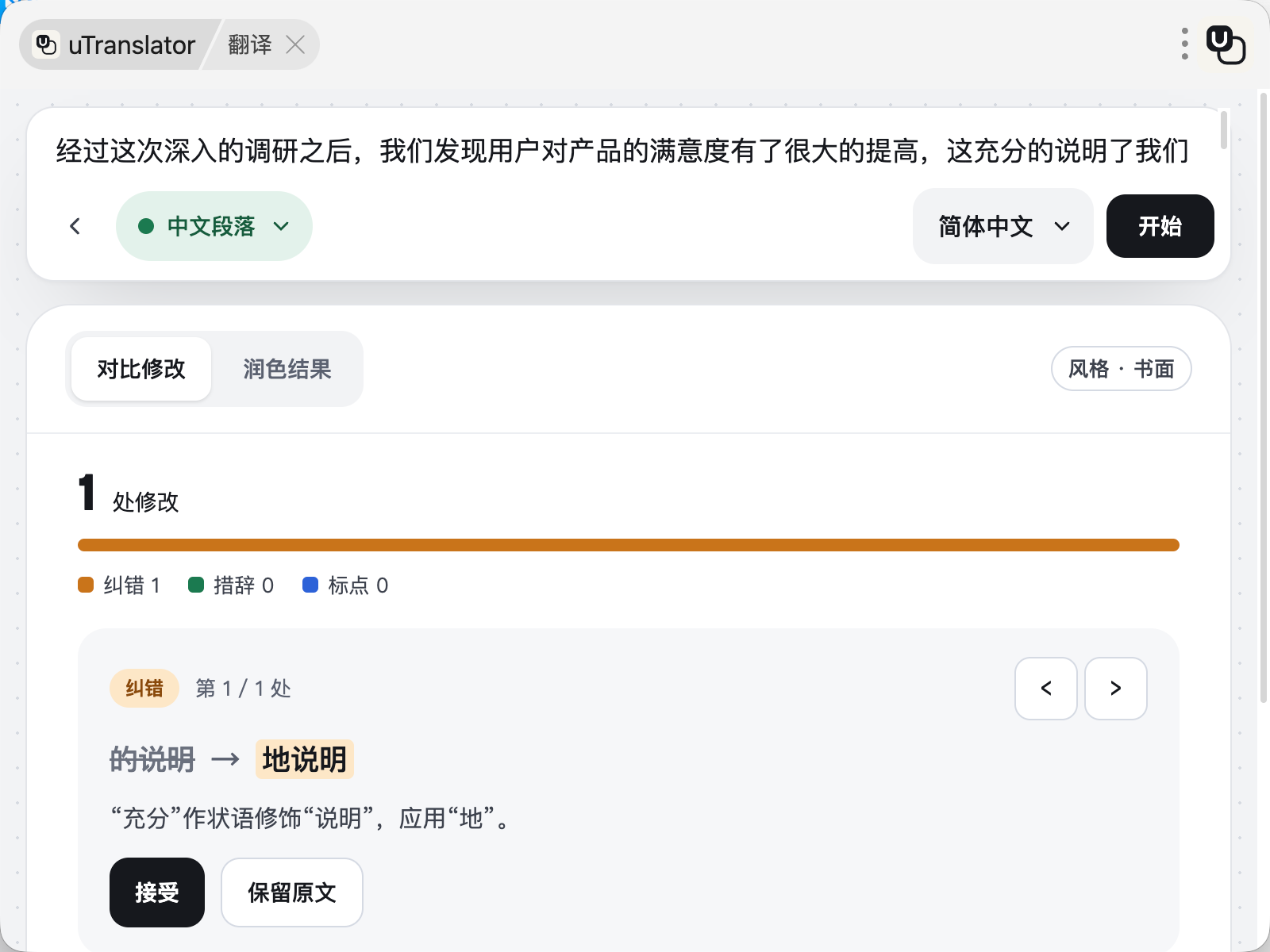Click into the source text input field
The image size is (1270, 952).
point(622,151)
